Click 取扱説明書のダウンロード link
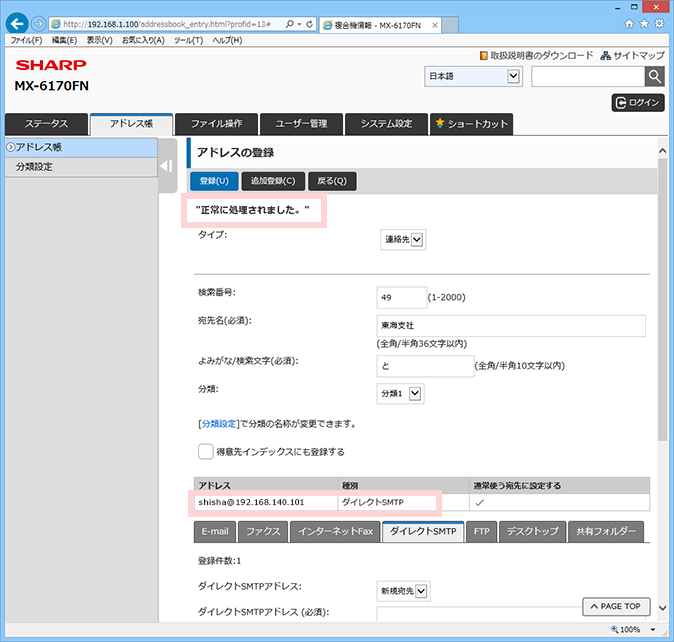The image size is (674, 642). [536, 55]
